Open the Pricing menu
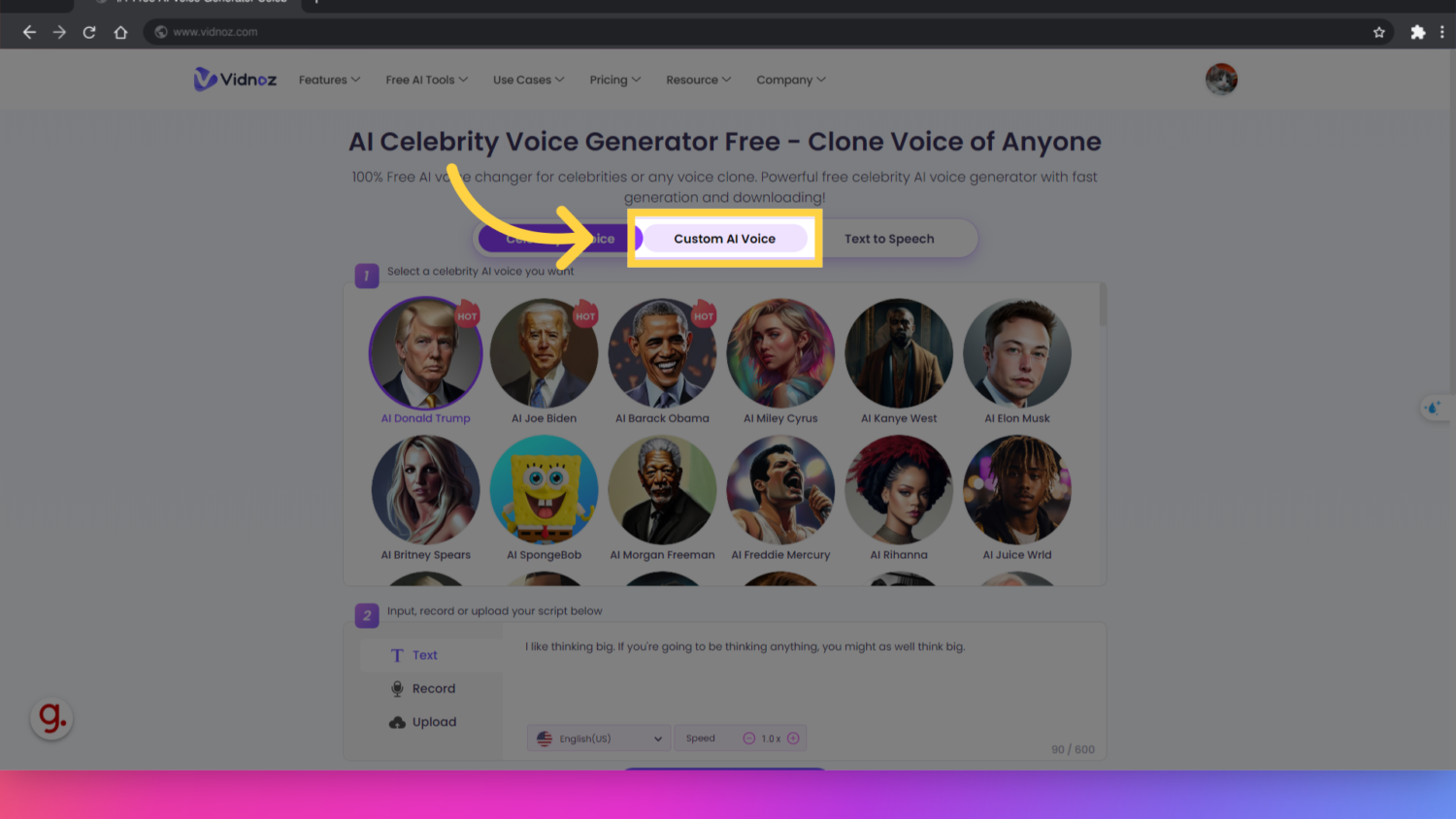The height and width of the screenshot is (819, 1456). [x=614, y=80]
